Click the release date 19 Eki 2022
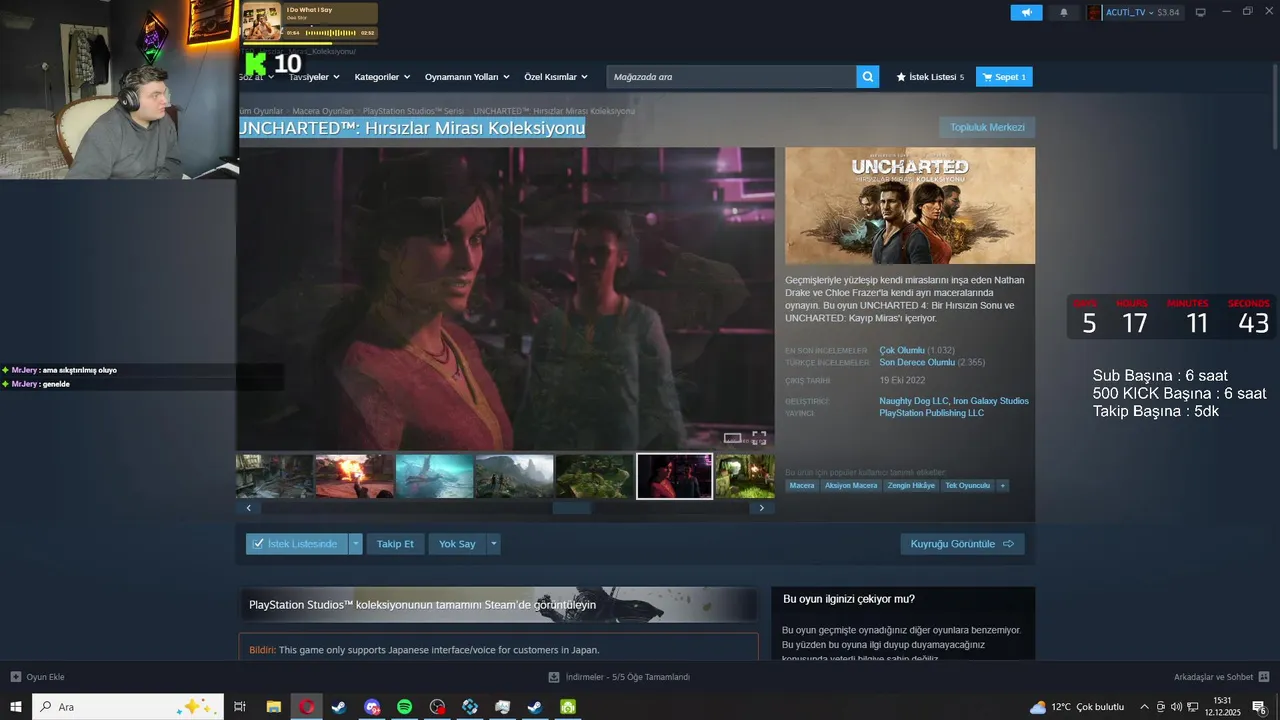 [902, 381]
